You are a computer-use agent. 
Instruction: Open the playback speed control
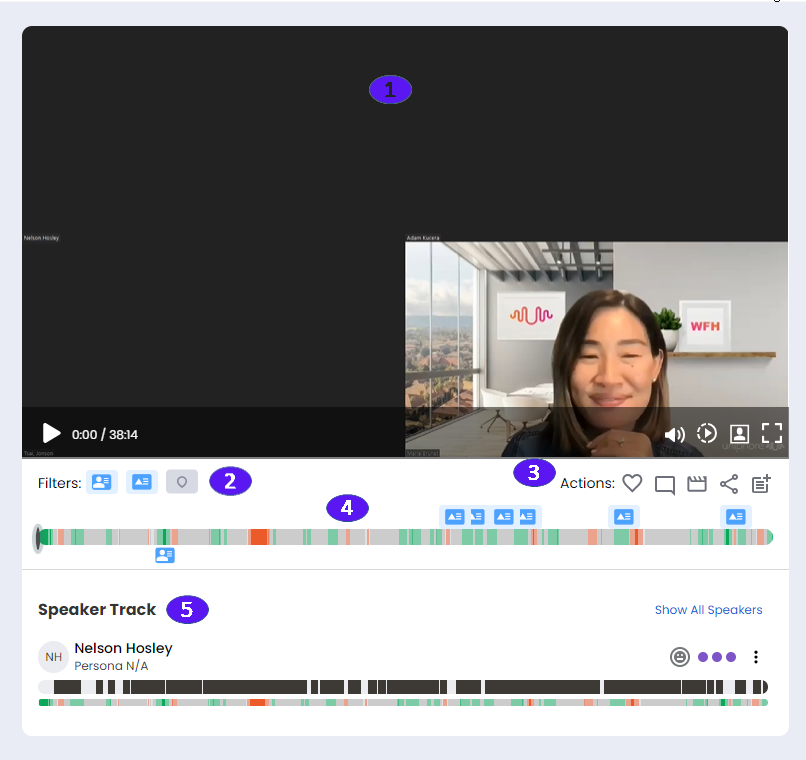pos(707,434)
